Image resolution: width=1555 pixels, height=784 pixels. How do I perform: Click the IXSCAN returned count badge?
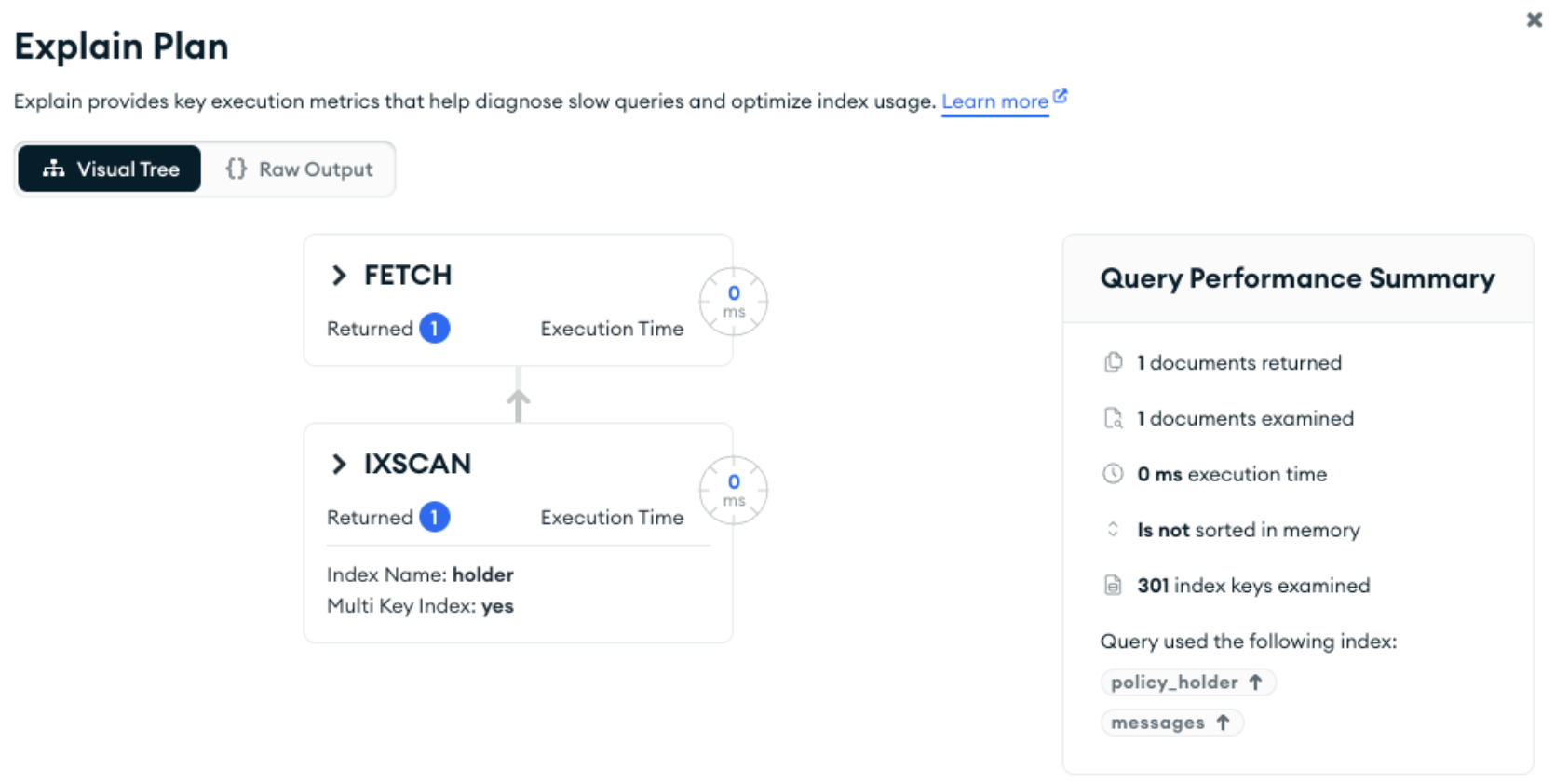pos(434,517)
